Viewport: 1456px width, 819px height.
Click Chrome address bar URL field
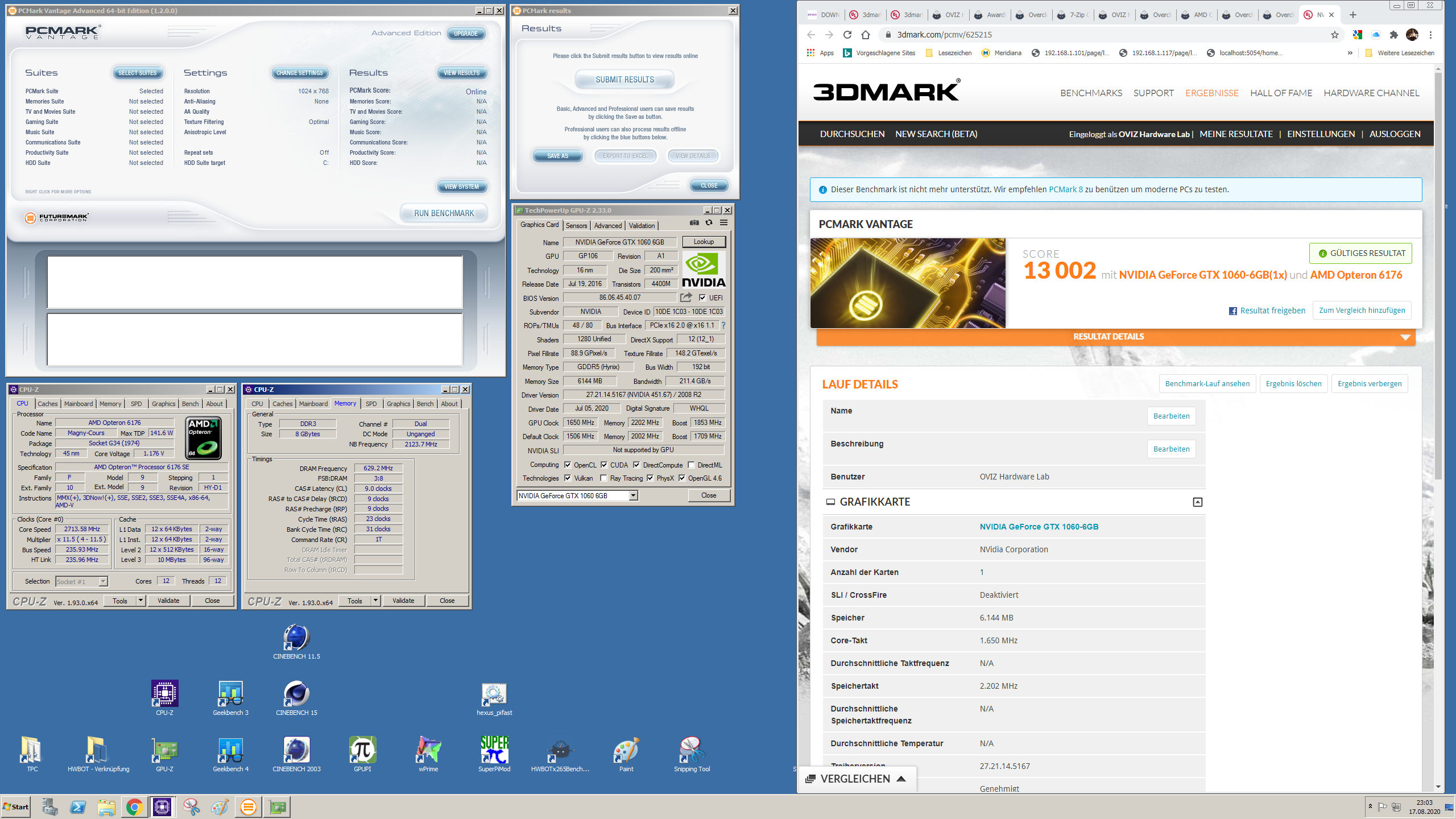[x=1109, y=35]
